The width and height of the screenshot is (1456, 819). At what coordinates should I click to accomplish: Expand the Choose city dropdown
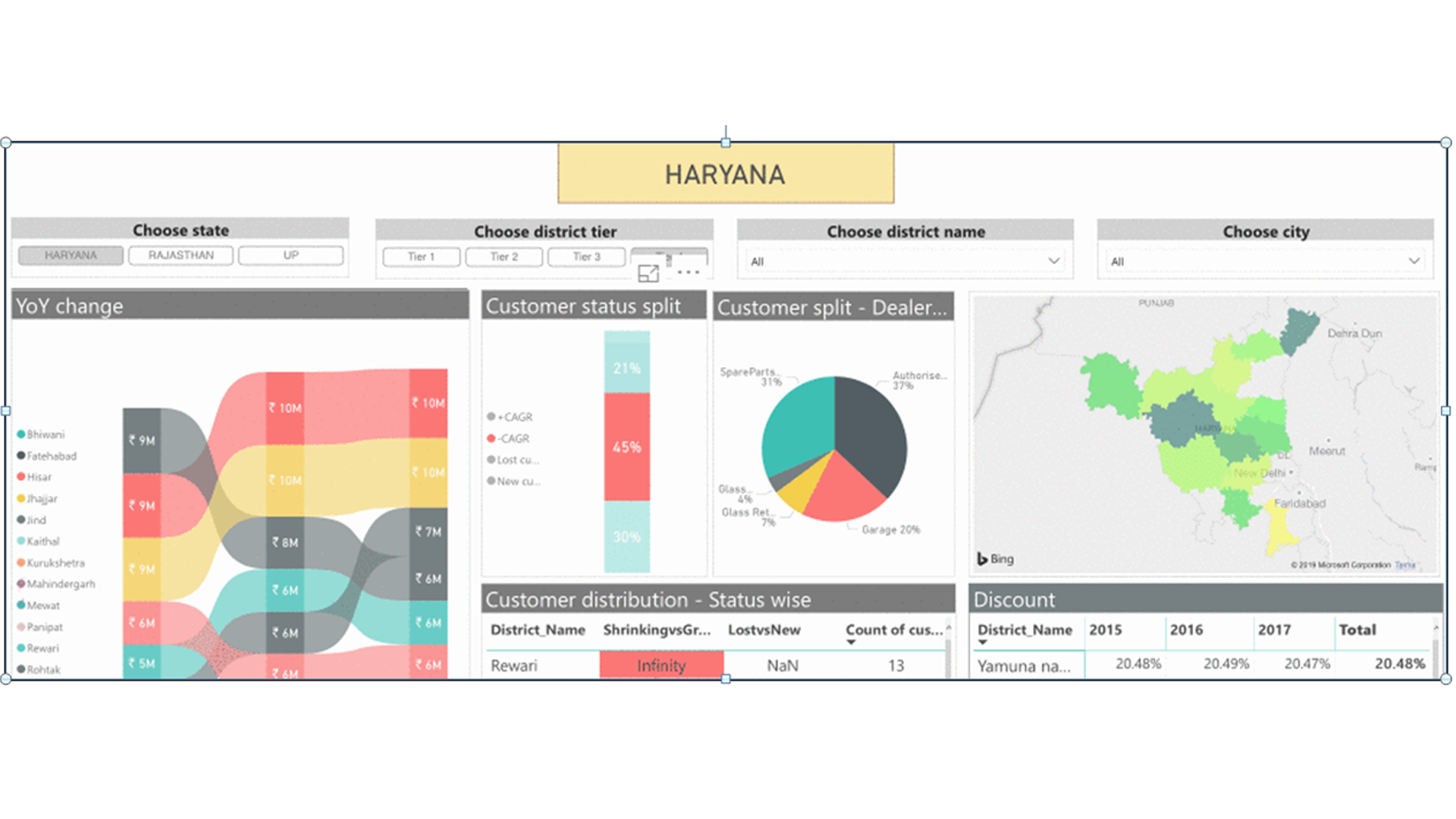[1414, 261]
